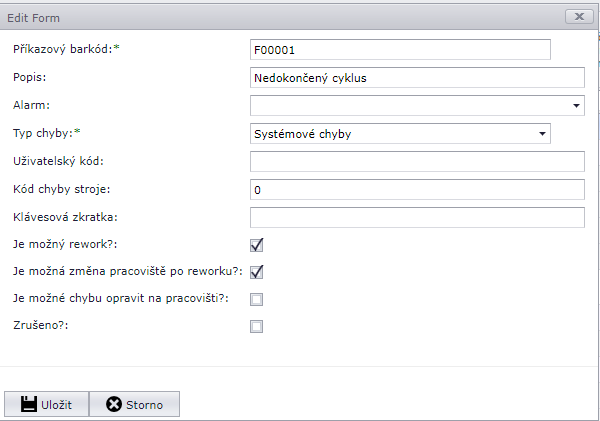
Task: Click the floppy disk icon on Uložit
Action: tap(29, 404)
